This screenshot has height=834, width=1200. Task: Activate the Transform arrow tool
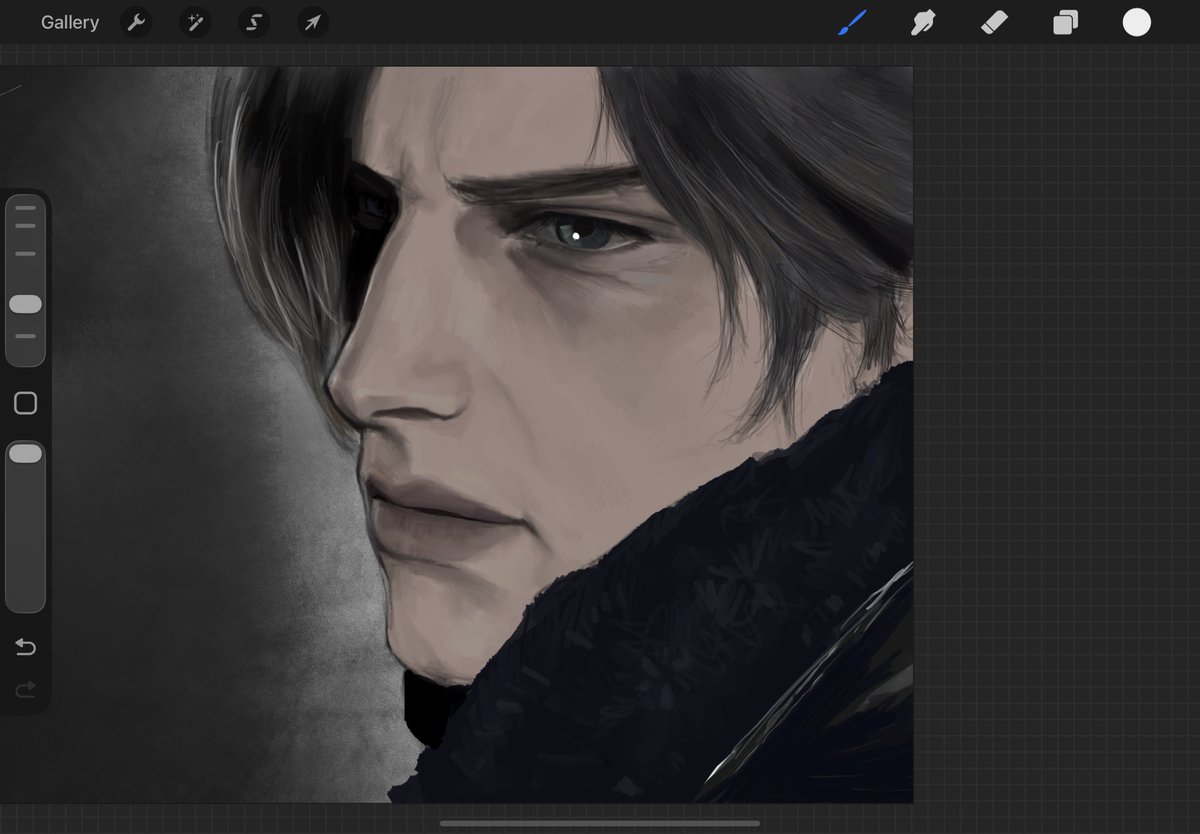click(313, 22)
